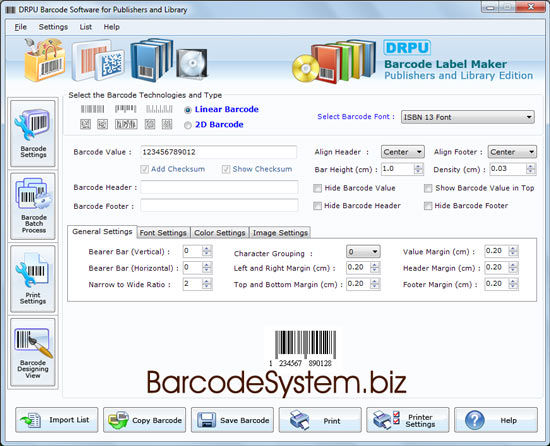Adjust Header Margin spinner
This screenshot has width=550, height=446.
coord(513,268)
